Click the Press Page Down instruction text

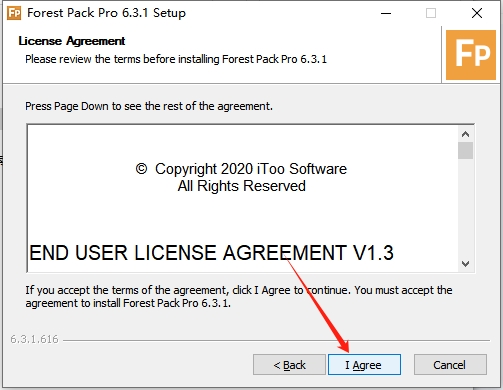(x=149, y=106)
